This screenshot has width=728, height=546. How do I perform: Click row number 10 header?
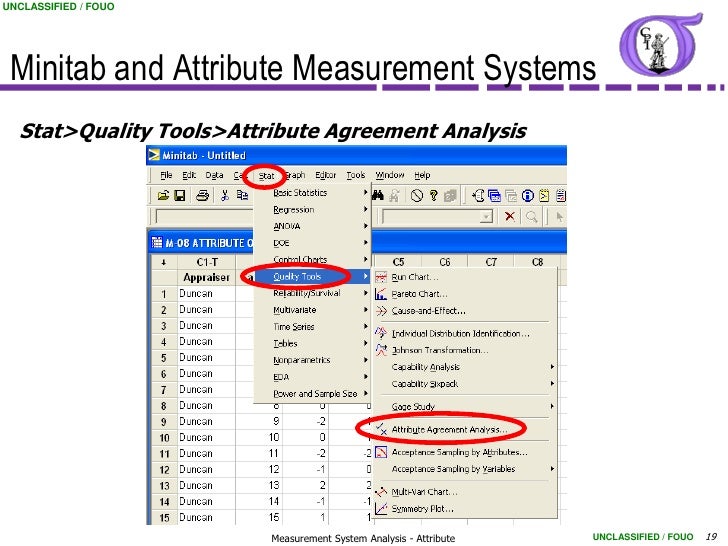coord(164,437)
